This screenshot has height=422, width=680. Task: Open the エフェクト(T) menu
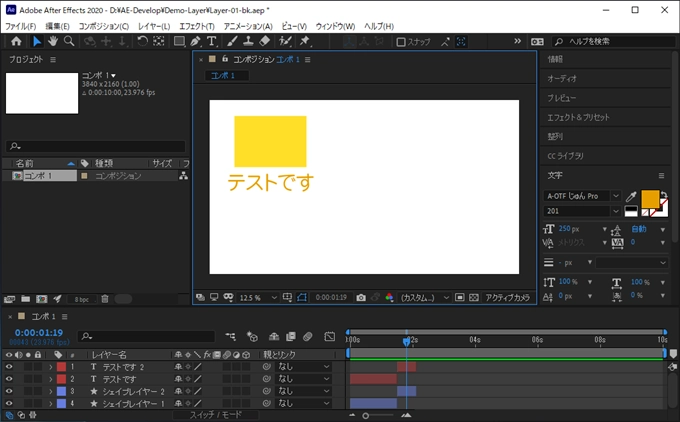pyautogui.click(x=197, y=25)
